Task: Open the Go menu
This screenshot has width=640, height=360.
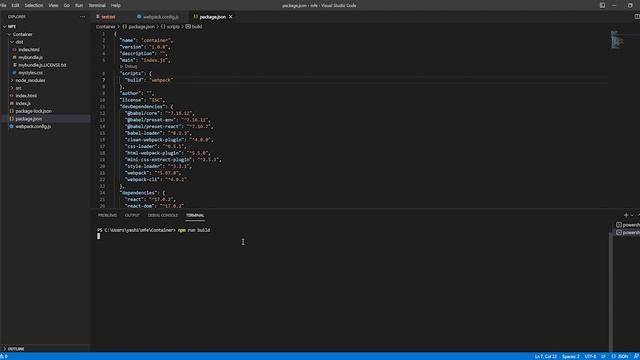Action: coord(67,5)
